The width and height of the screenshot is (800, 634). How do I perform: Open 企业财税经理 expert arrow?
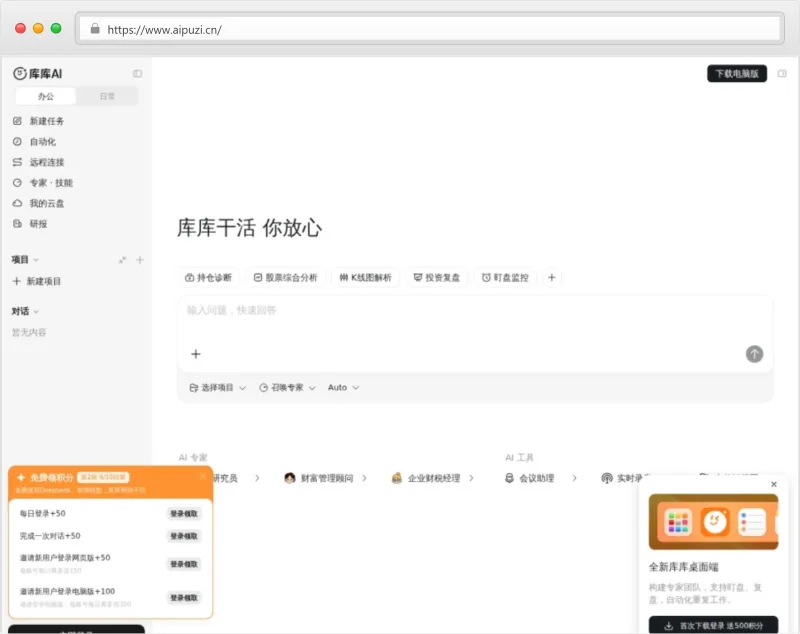pyautogui.click(x=471, y=478)
